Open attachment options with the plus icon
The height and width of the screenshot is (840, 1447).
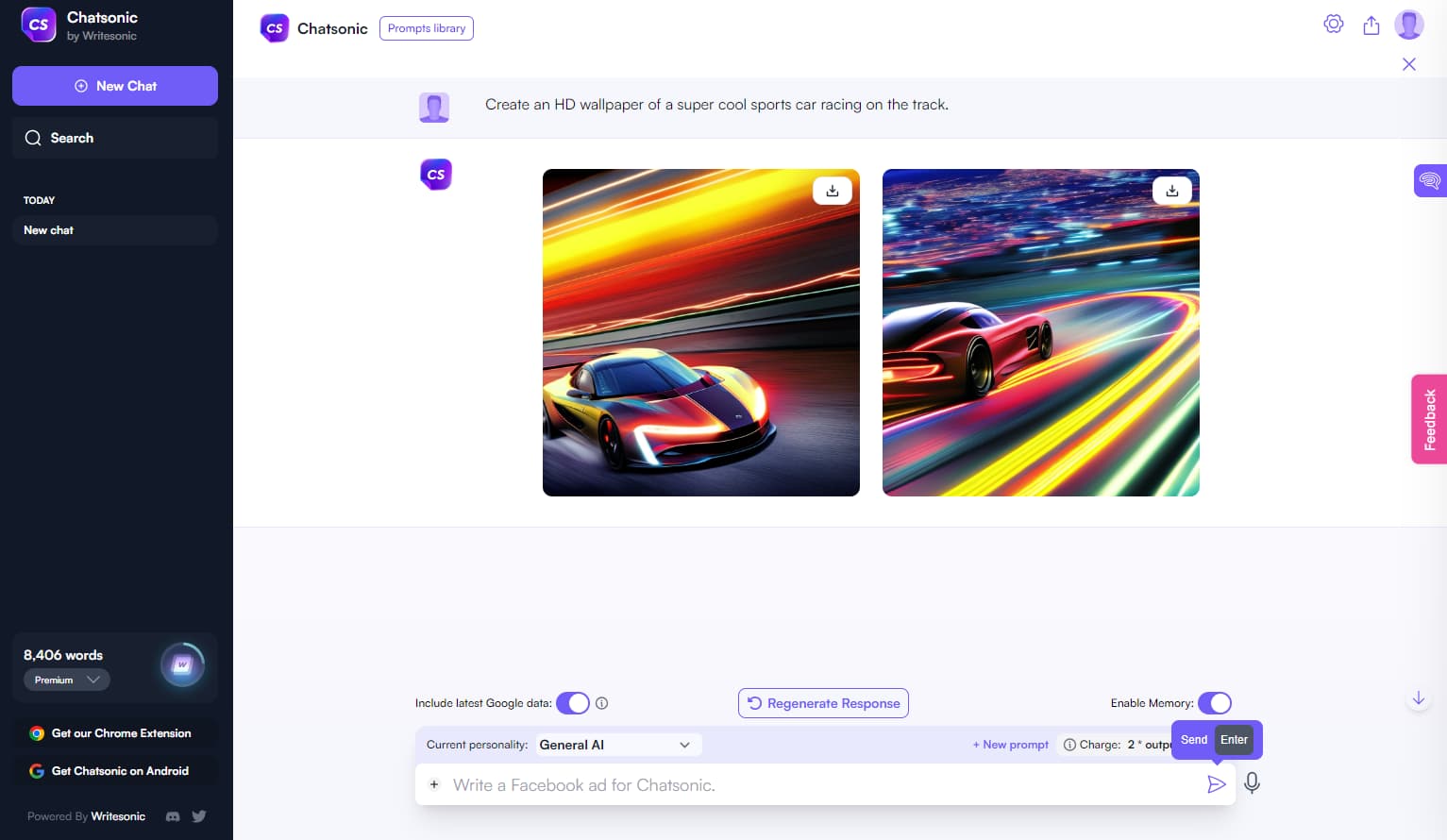click(434, 784)
